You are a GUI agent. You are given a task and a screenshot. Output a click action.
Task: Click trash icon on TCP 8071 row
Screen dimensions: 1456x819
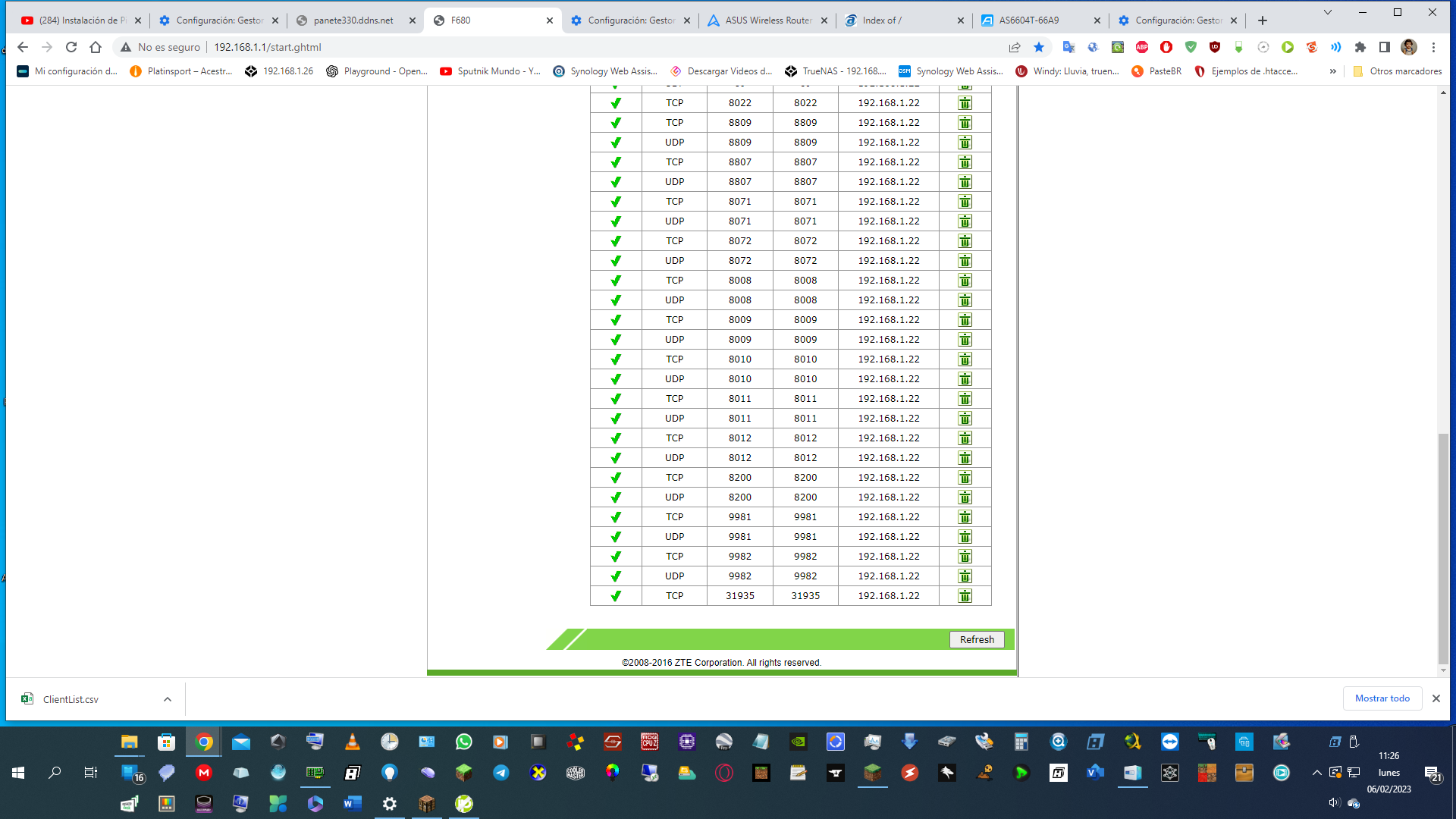[965, 202]
